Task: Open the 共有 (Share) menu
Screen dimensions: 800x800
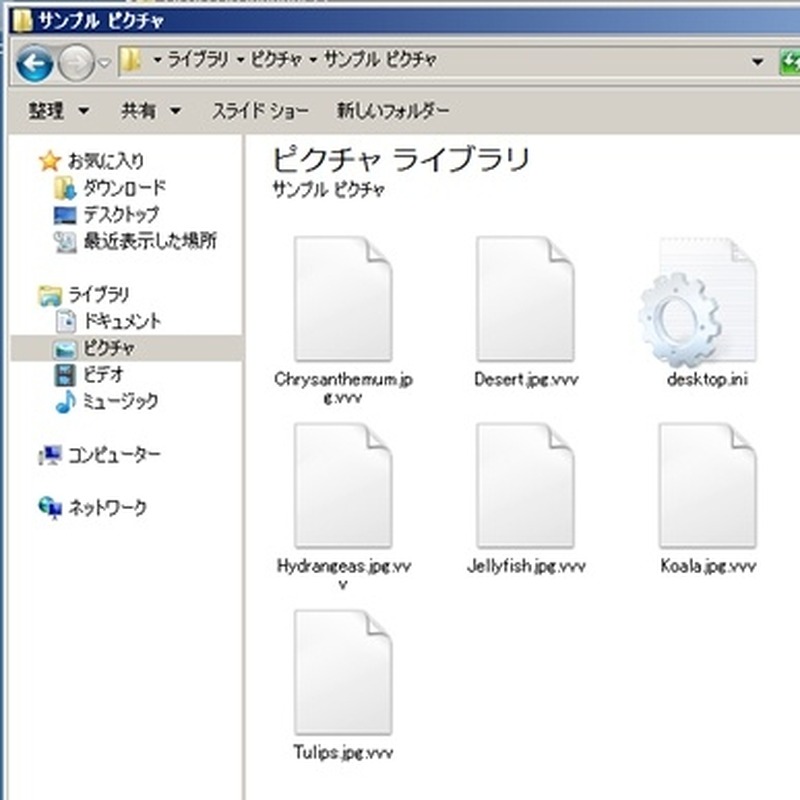Action: pos(150,110)
